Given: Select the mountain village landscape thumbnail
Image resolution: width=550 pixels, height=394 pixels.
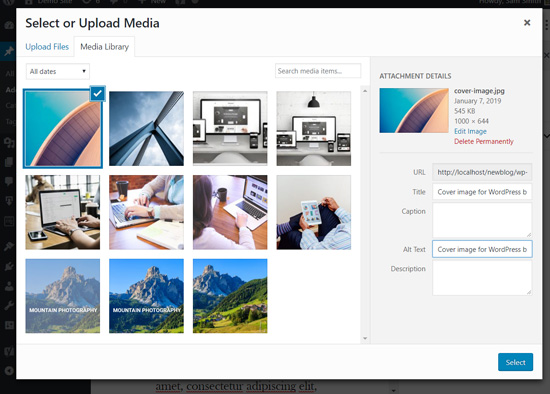Looking at the screenshot, I should (x=230, y=296).
